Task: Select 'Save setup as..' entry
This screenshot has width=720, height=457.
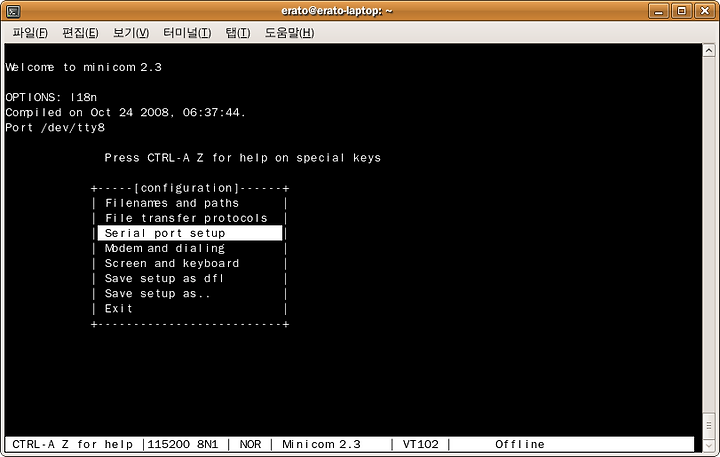Action: (158, 293)
